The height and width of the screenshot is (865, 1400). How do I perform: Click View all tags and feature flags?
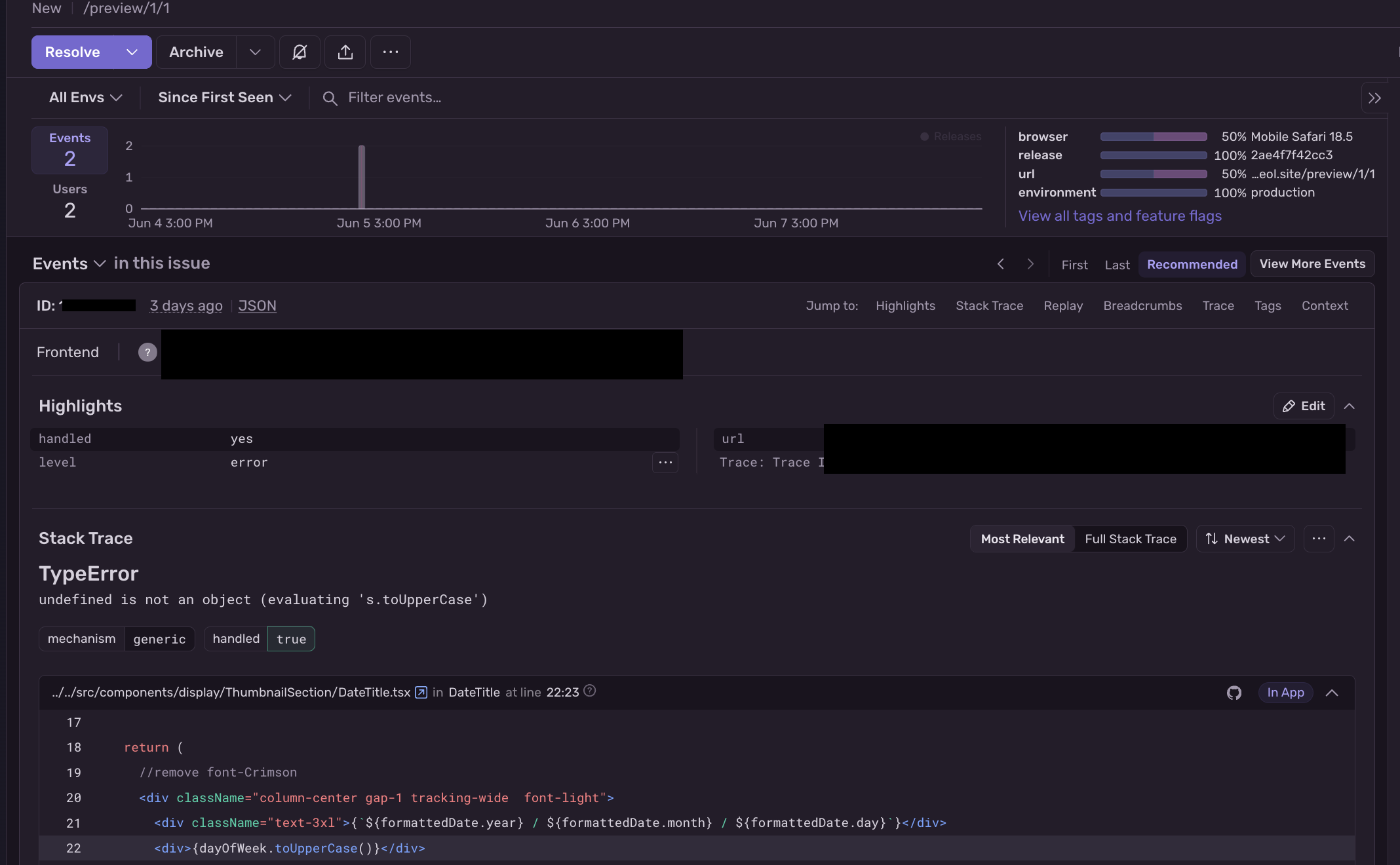(x=1119, y=216)
